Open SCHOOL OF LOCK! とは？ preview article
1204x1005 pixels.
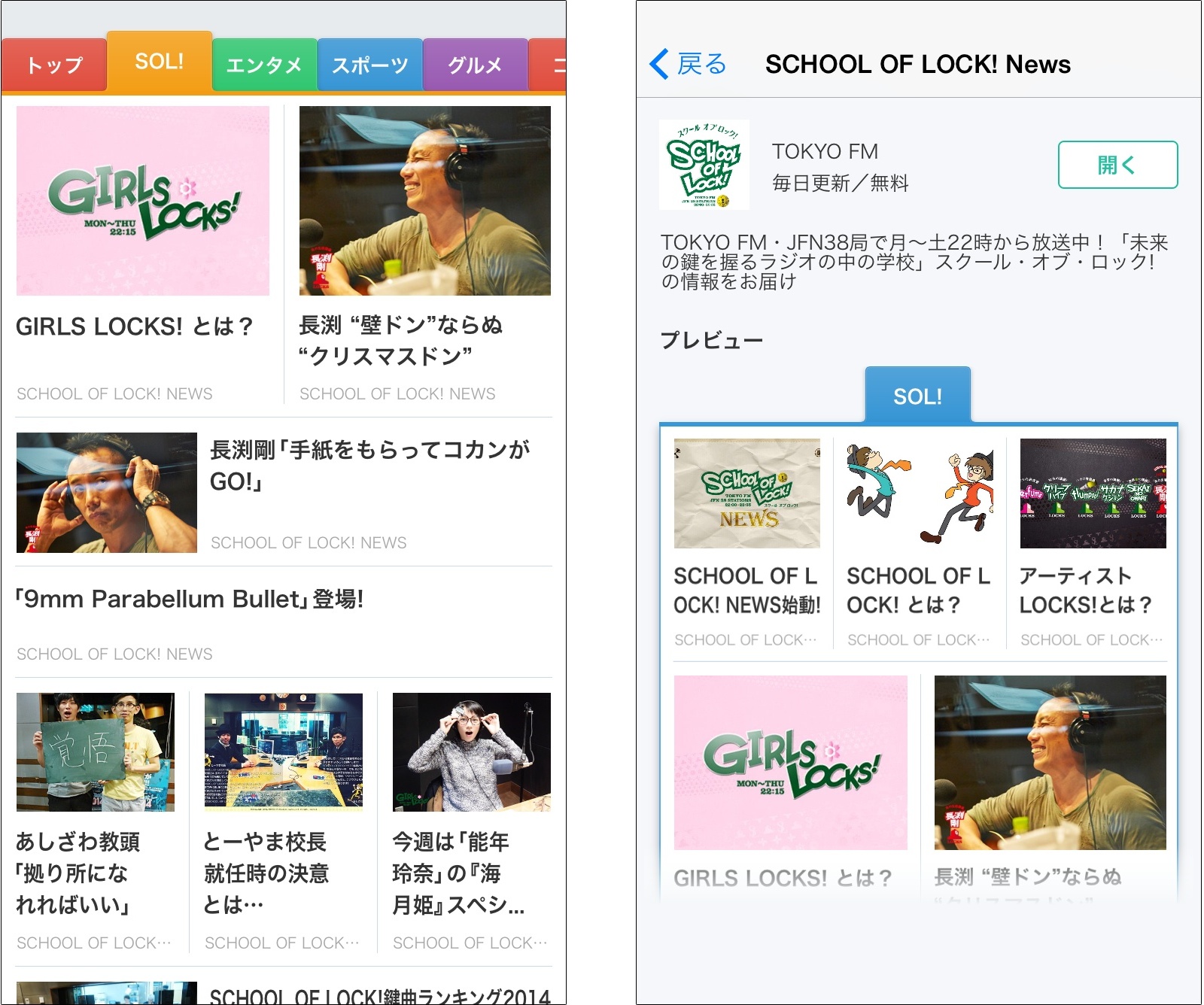[918, 591]
